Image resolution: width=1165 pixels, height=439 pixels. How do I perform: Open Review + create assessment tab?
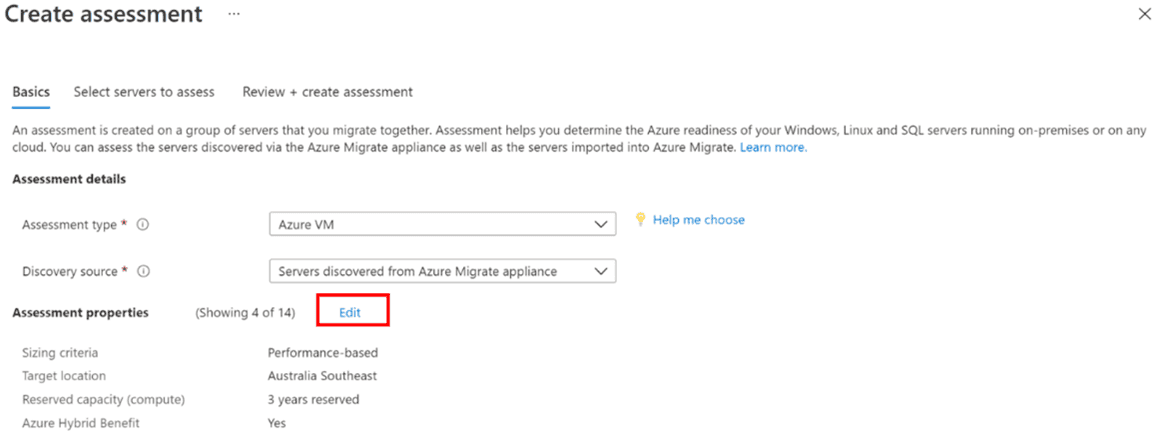(328, 92)
